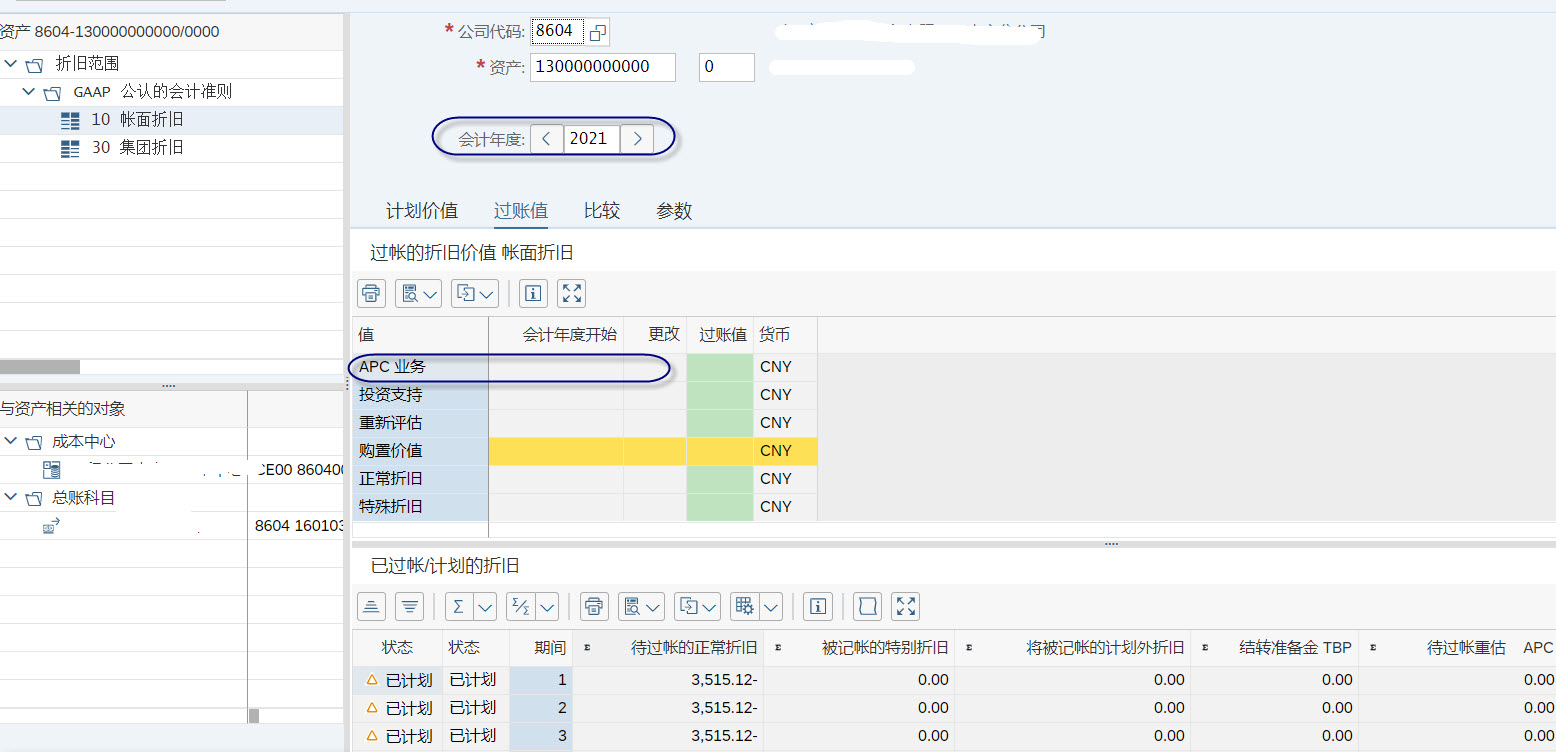The image size is (1556, 752).
Task: Show info for posted depreciation values table
Action: click(x=533, y=293)
